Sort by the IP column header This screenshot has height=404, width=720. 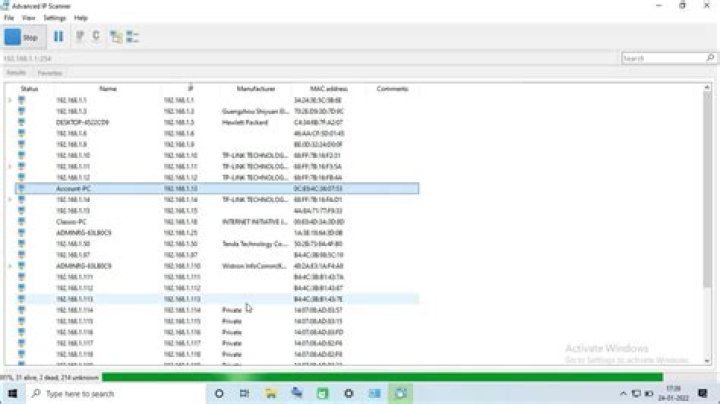click(x=191, y=89)
